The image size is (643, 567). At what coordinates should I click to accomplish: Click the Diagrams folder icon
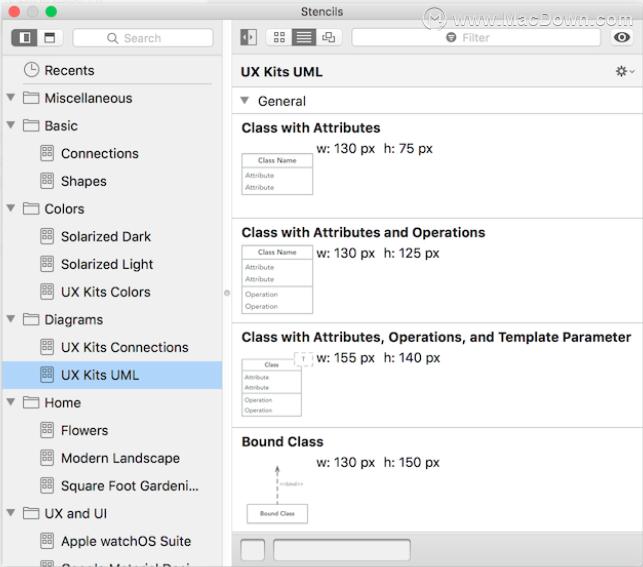pos(31,319)
